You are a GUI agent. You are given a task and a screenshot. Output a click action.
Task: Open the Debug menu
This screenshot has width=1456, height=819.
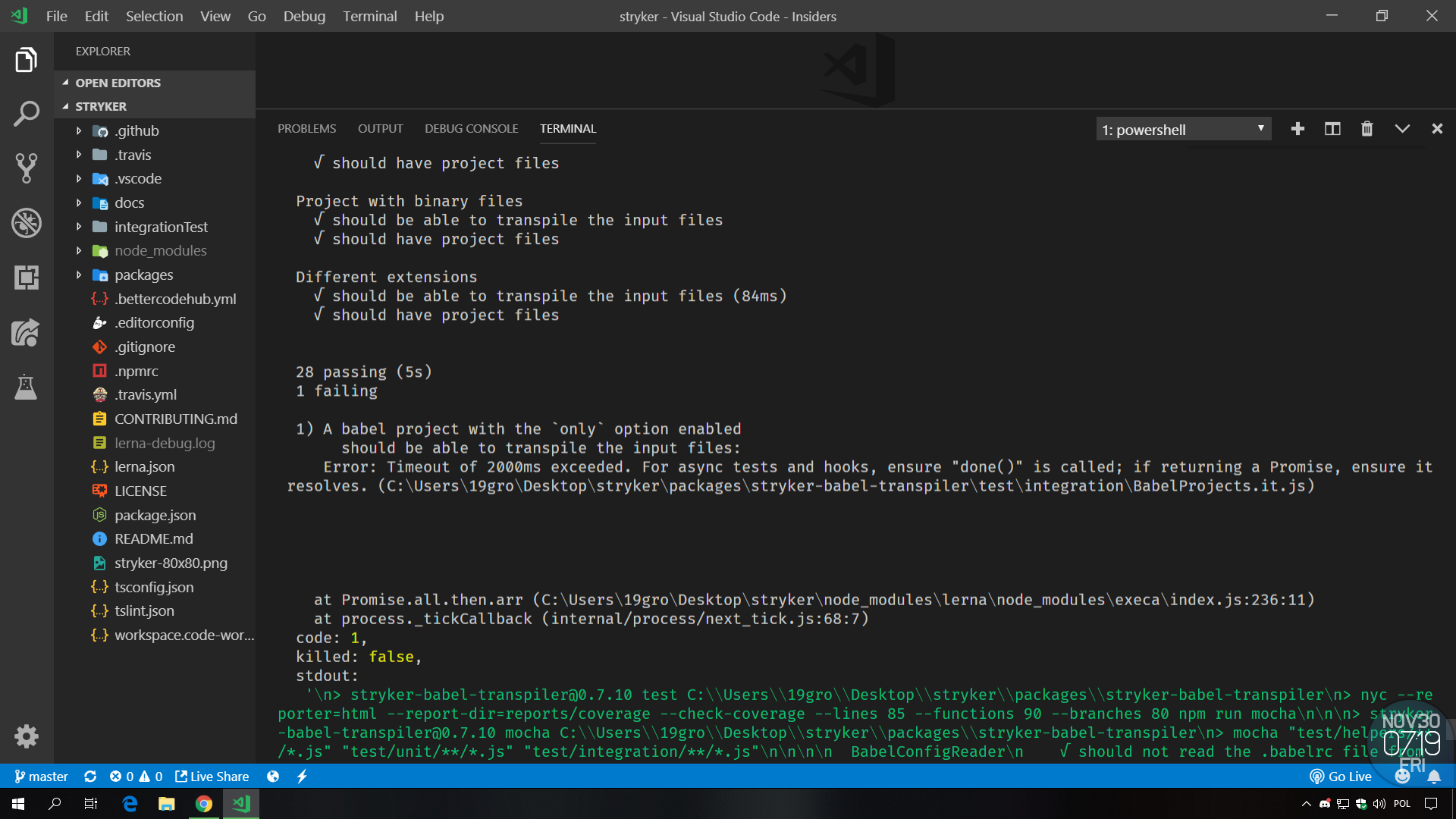point(303,16)
